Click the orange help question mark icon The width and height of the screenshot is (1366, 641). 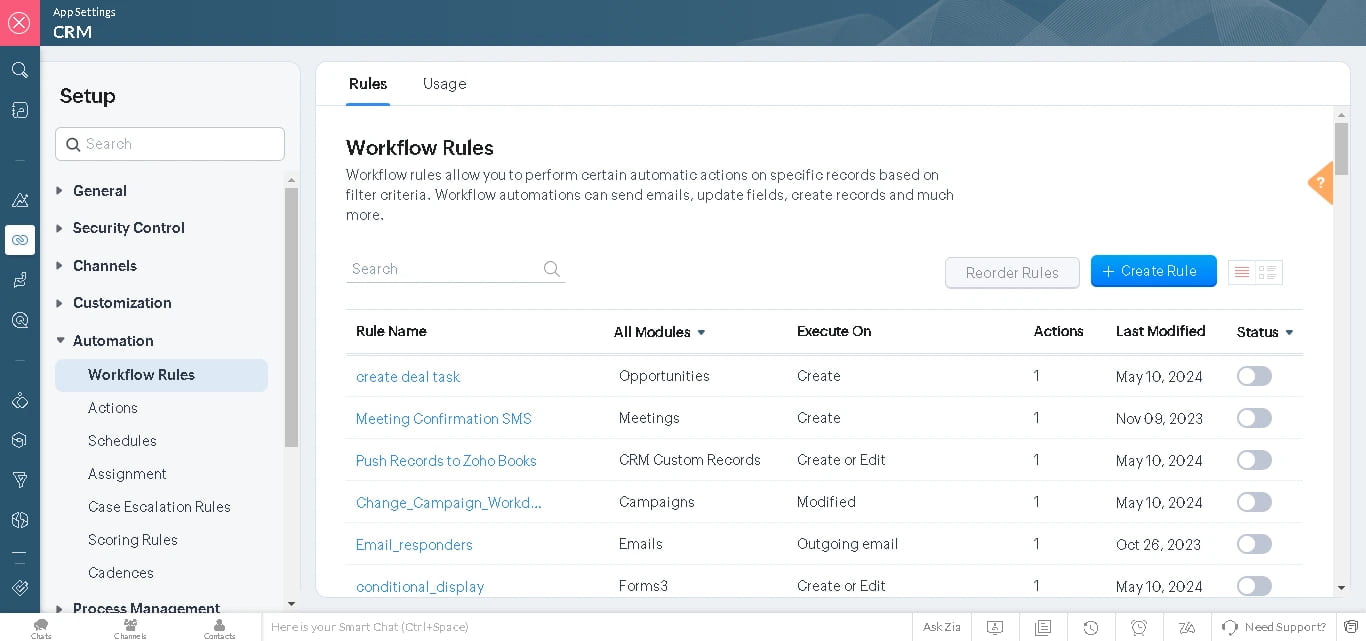tap(1321, 183)
